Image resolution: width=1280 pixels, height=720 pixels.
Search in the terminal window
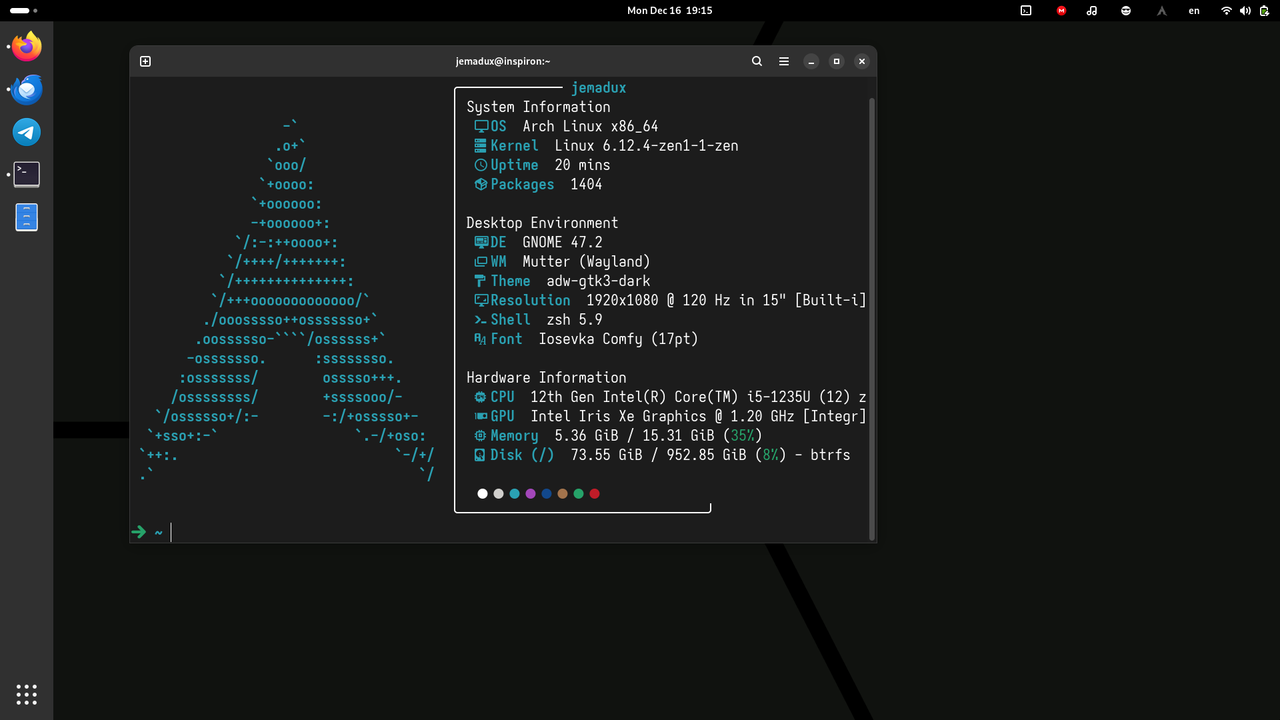[x=757, y=61]
